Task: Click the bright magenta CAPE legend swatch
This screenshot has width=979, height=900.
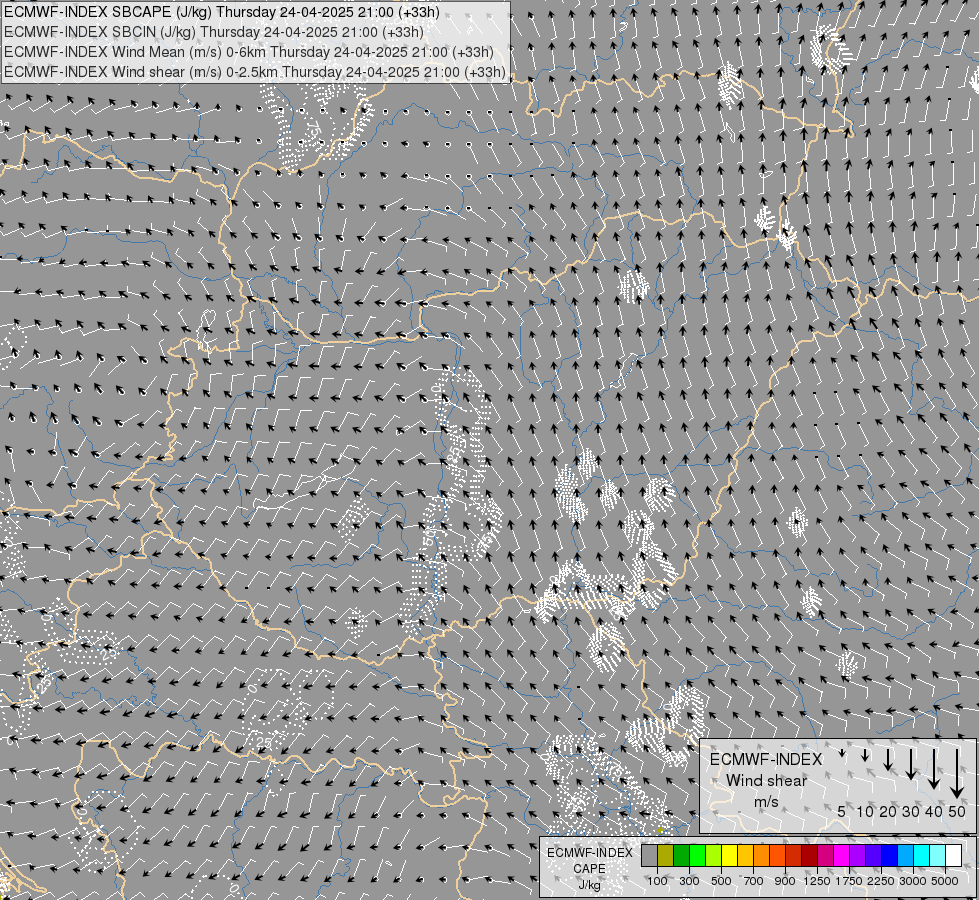Action: coord(842,856)
